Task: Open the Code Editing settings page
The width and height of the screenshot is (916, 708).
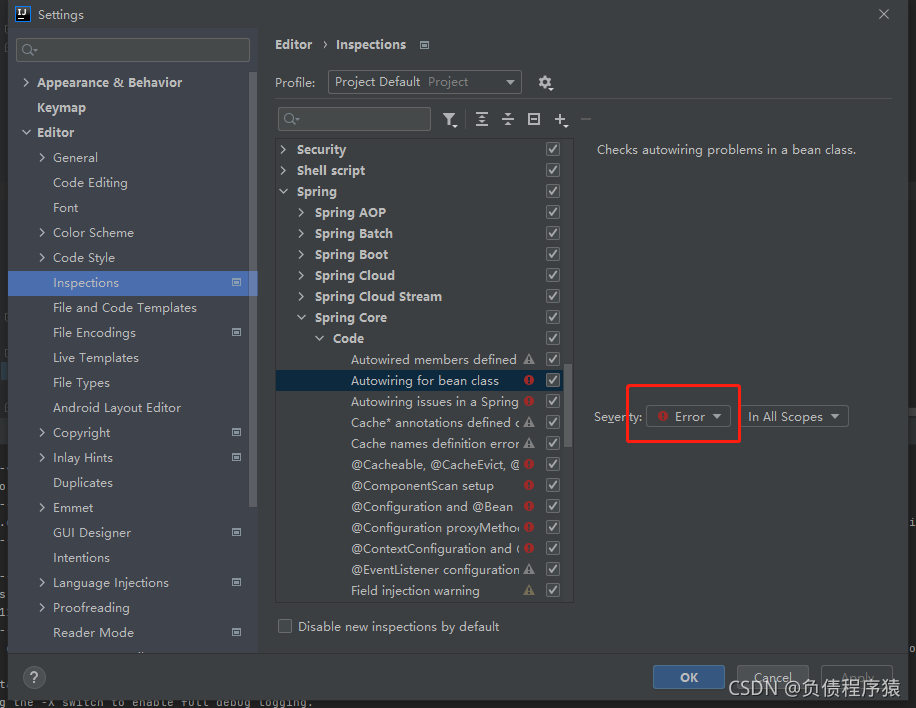Action: pyautogui.click(x=90, y=183)
